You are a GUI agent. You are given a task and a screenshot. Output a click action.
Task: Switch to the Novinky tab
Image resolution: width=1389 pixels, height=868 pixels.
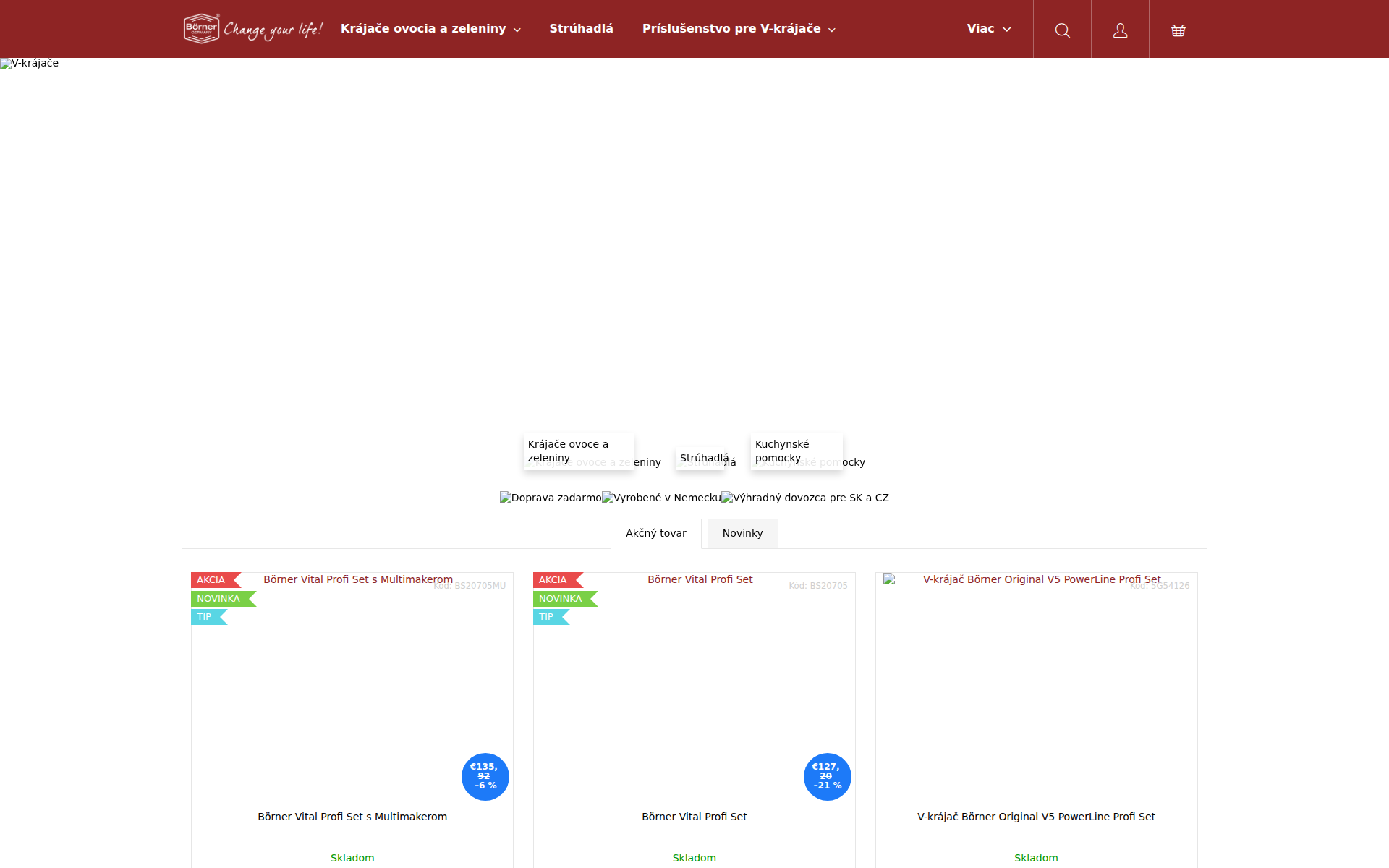coord(742,534)
